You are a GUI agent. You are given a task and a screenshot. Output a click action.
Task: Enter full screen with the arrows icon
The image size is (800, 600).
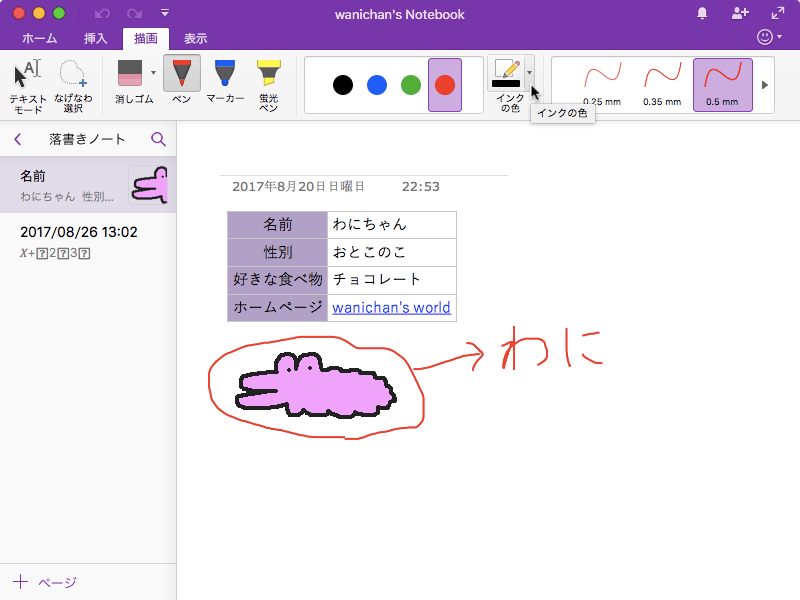click(778, 13)
